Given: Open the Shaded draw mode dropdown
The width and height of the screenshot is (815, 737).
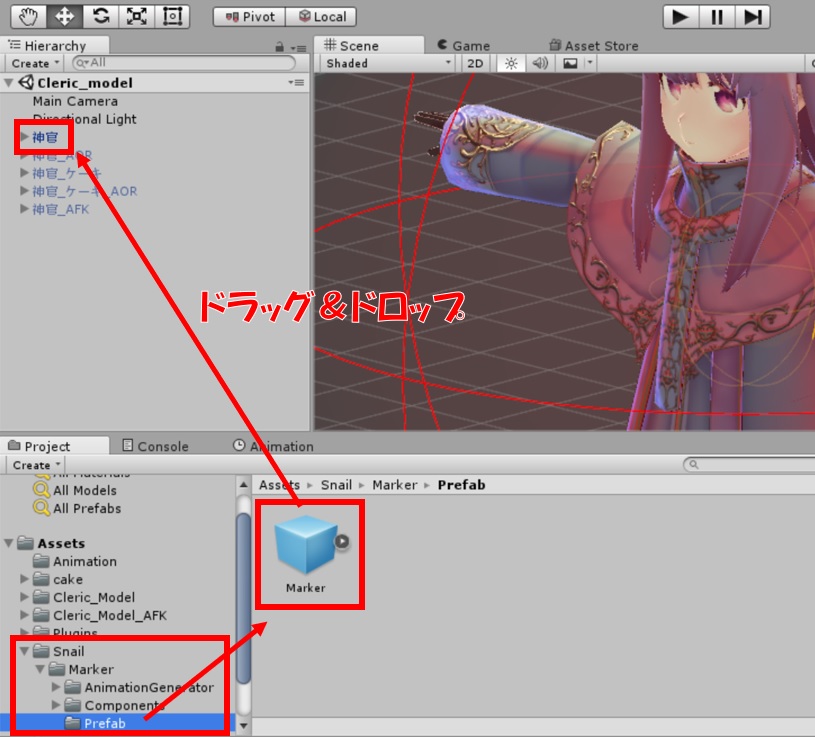Looking at the screenshot, I should (x=388, y=63).
